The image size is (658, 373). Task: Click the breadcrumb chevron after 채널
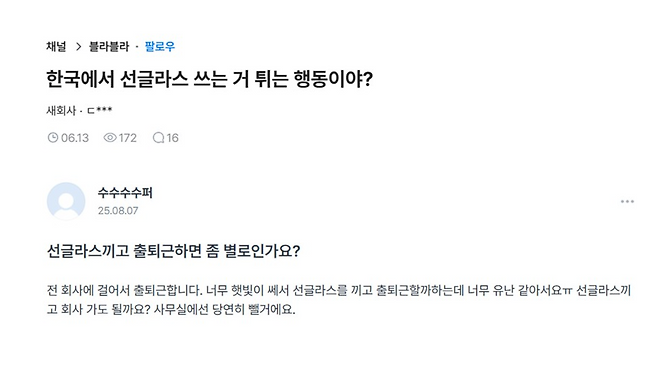pyautogui.click(x=78, y=47)
